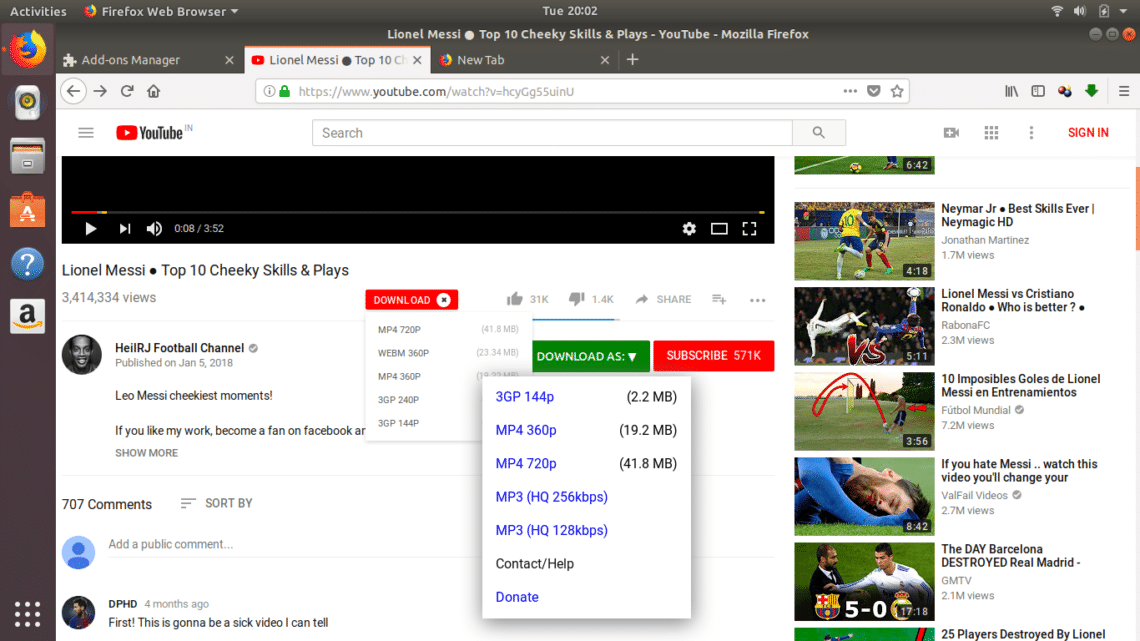Click the URL address bar
This screenshot has width=1140, height=641.
(x=567, y=92)
